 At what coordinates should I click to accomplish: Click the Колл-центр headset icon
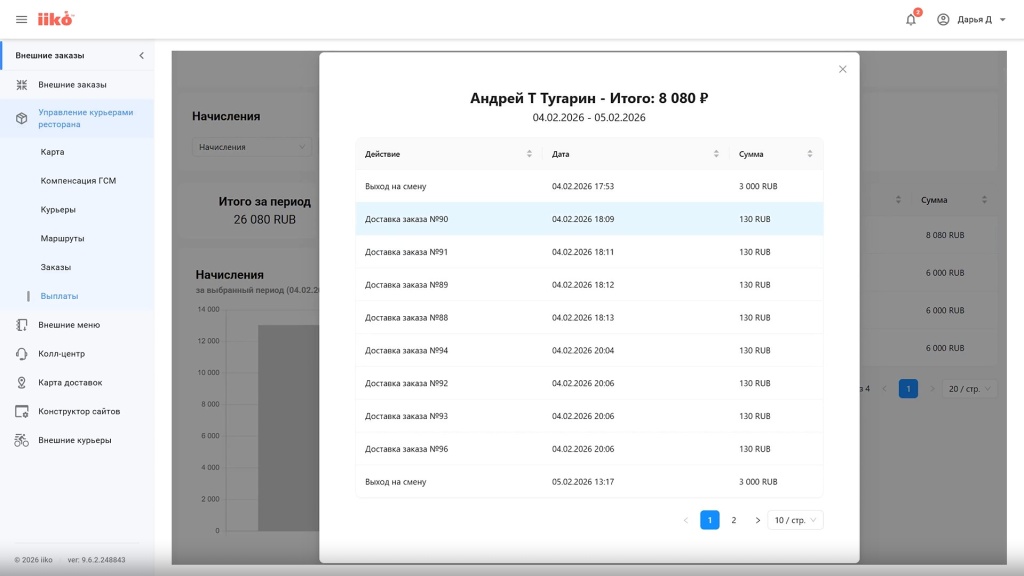click(x=22, y=354)
